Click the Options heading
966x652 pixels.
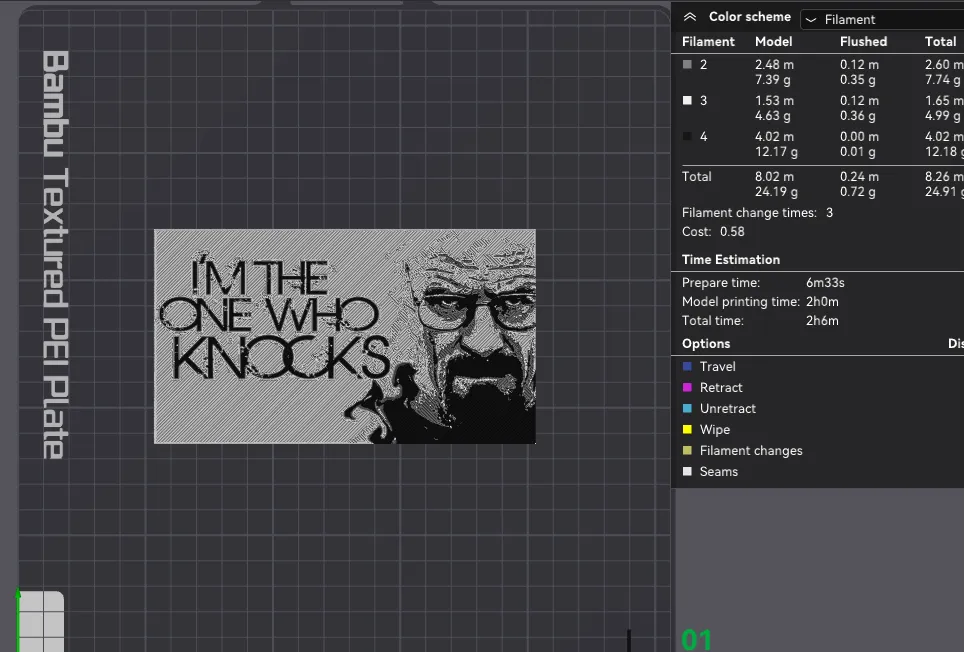point(706,344)
